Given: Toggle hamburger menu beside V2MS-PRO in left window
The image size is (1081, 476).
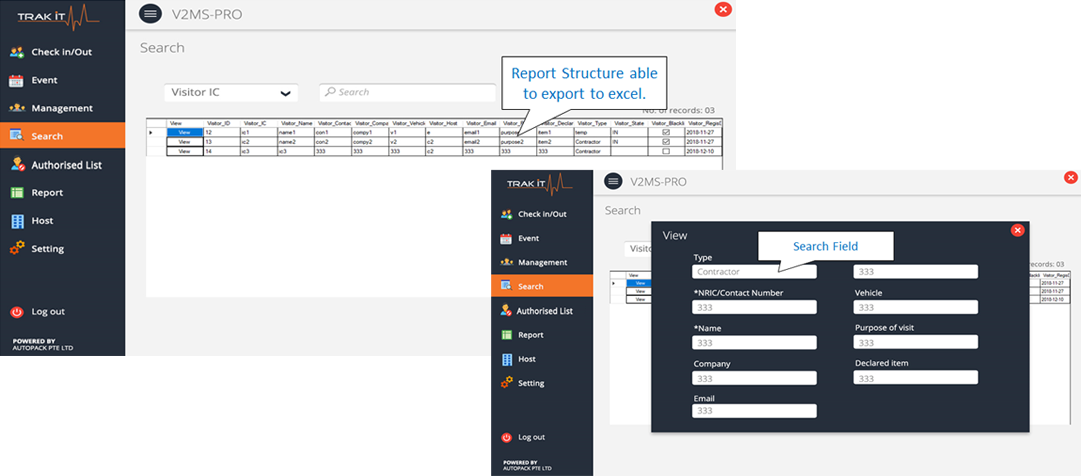Looking at the screenshot, I should point(149,13).
